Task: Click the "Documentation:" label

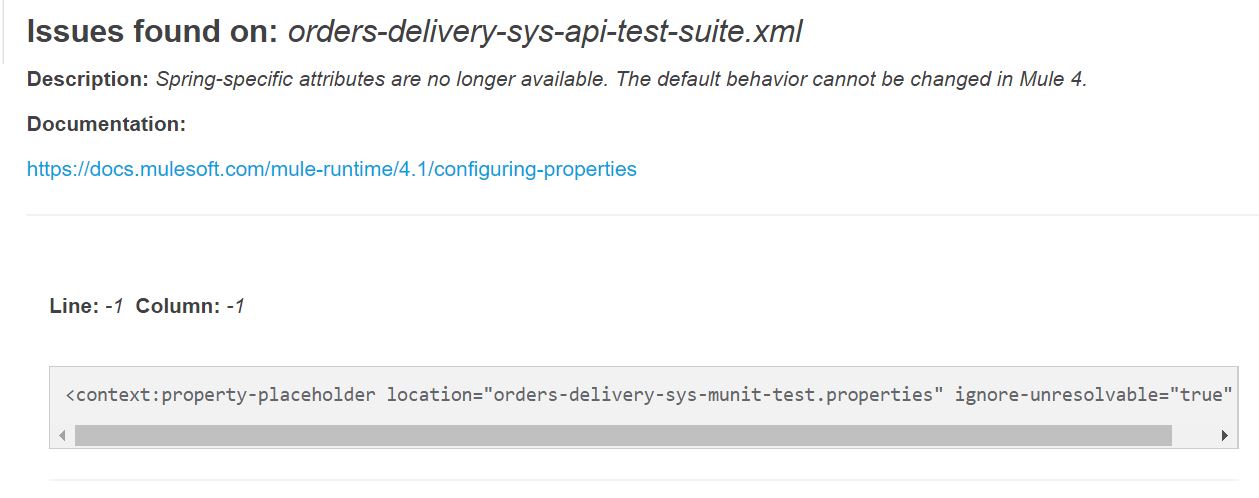Action: coord(106,124)
